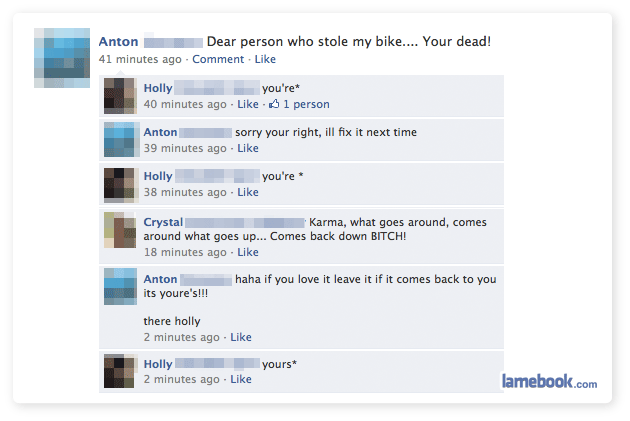630x421 pixels.
Task: Like Crystal's Karma comment
Action: point(248,252)
